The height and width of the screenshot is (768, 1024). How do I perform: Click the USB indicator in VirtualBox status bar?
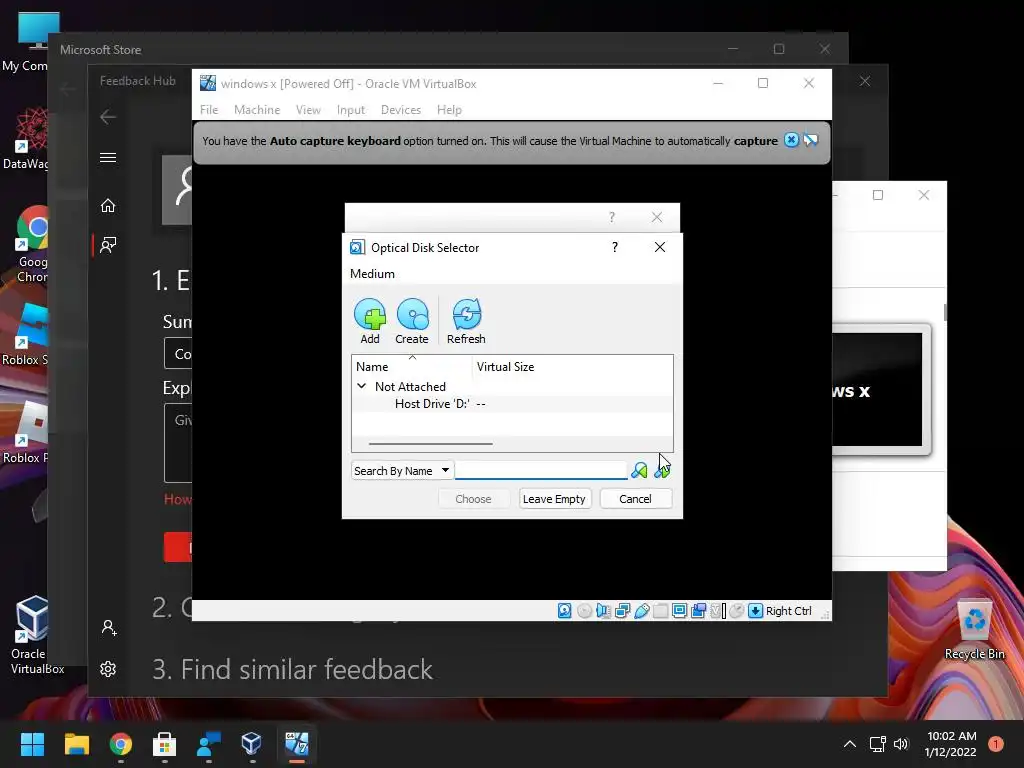[x=641, y=611]
